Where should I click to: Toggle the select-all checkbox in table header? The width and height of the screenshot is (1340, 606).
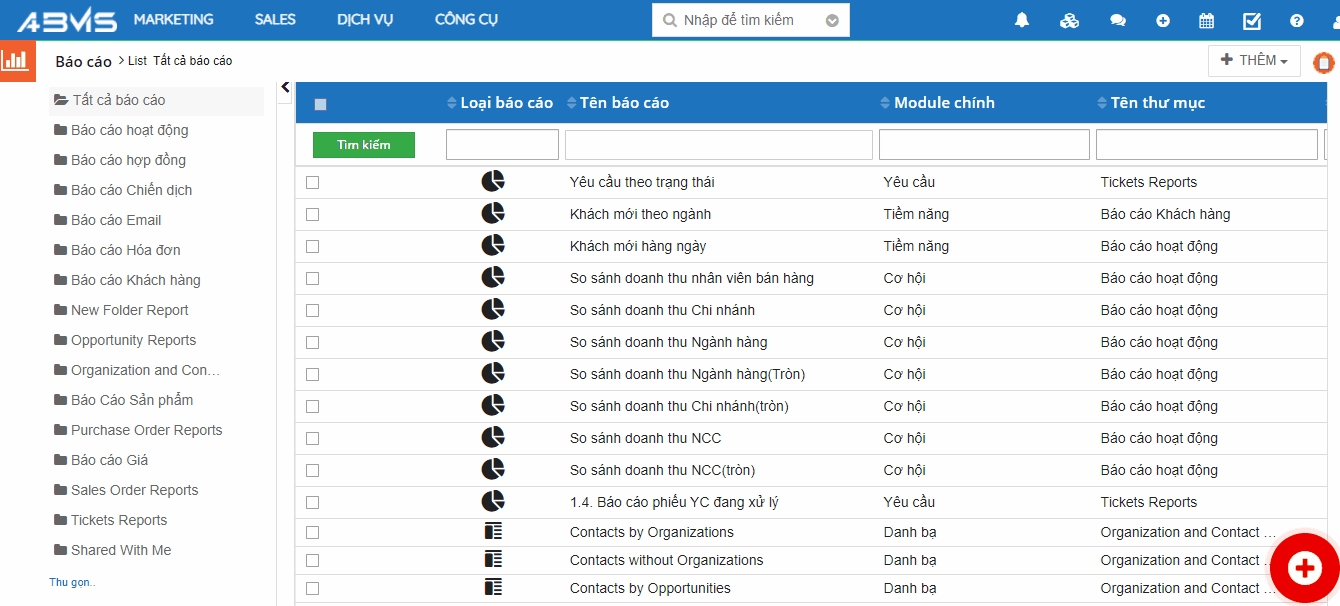[x=321, y=104]
